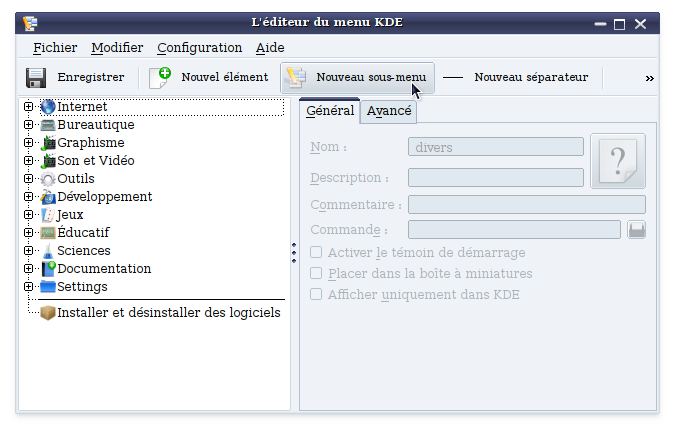Select the Sciences tree row text
This screenshot has width=675, height=432.
pyautogui.click(x=84, y=251)
